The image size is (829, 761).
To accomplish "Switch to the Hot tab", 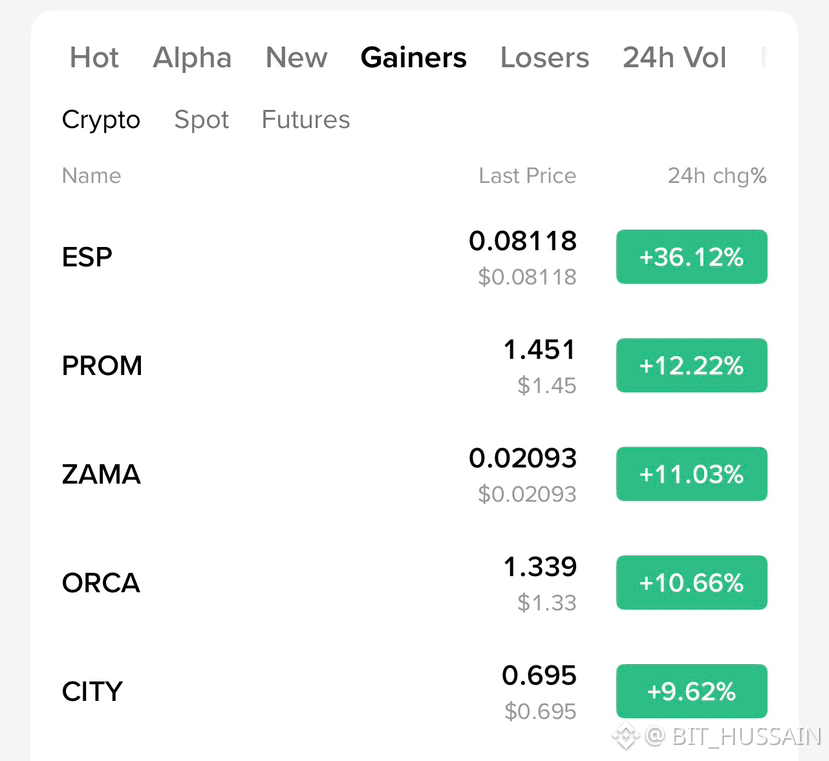I will coord(94,57).
